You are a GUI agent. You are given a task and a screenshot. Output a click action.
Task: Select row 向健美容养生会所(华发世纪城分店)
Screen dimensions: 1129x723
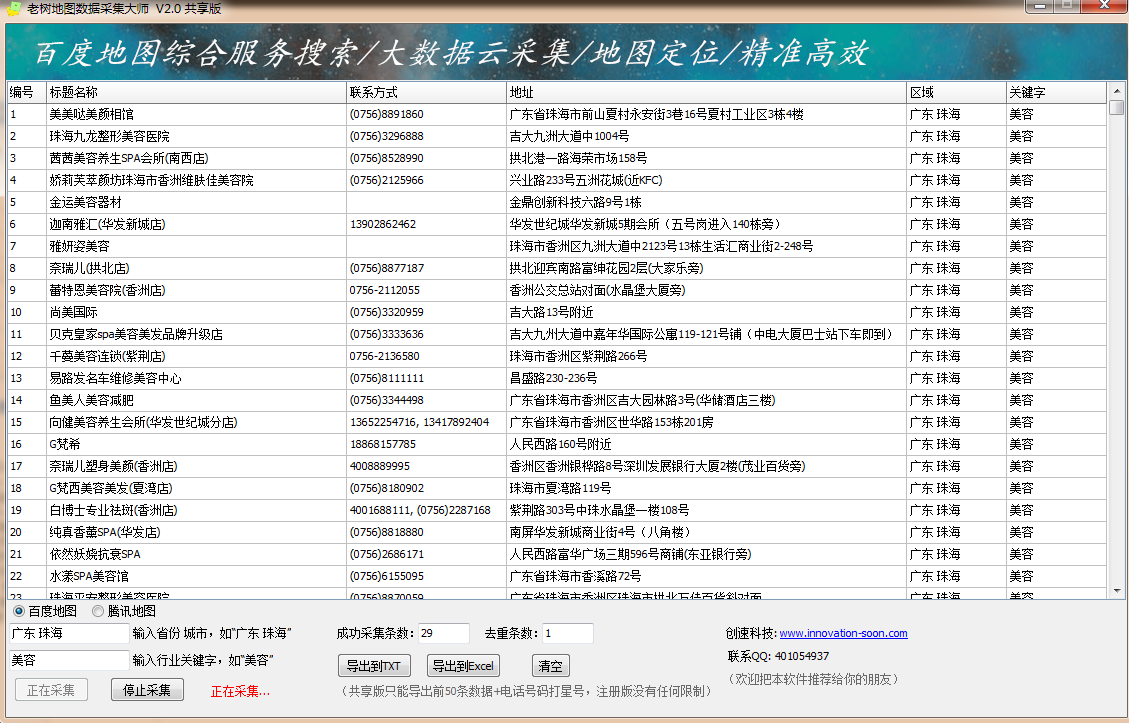coord(557,423)
